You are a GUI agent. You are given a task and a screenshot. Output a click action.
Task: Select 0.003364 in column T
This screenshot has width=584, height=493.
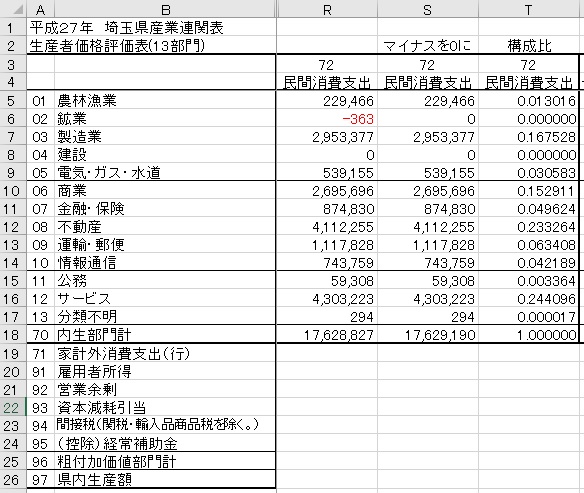[x=529, y=281]
